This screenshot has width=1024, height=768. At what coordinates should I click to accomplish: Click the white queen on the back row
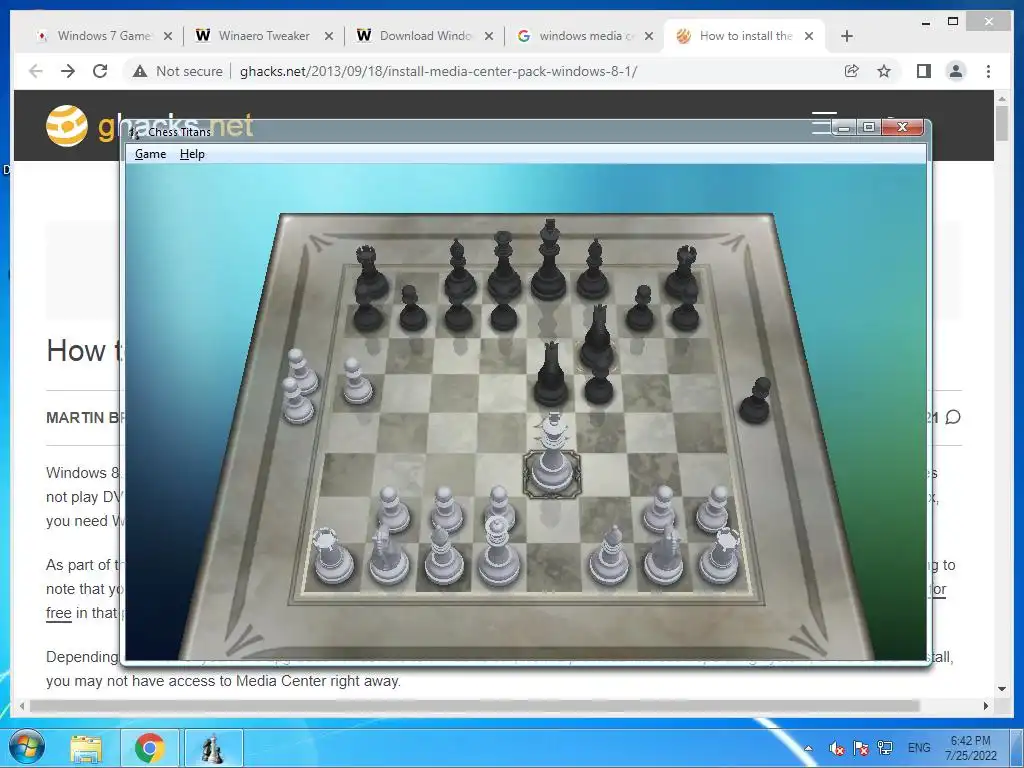(499, 551)
